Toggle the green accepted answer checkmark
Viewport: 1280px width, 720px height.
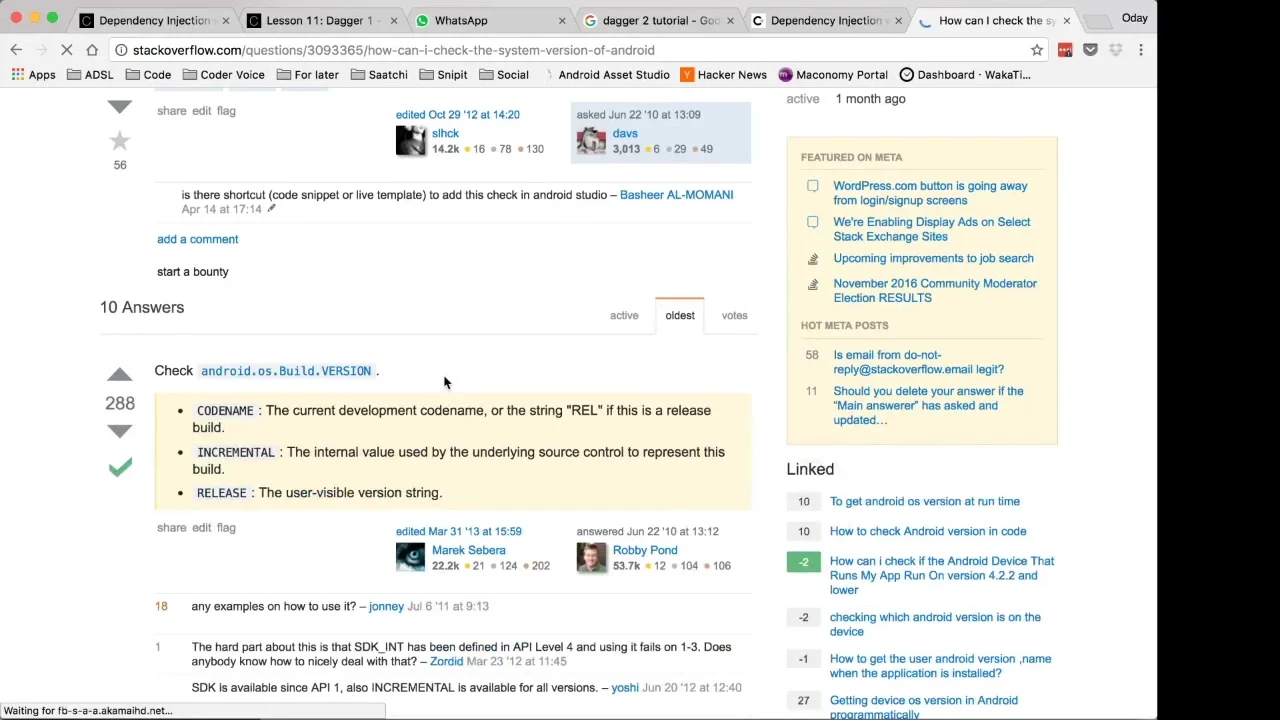point(120,467)
